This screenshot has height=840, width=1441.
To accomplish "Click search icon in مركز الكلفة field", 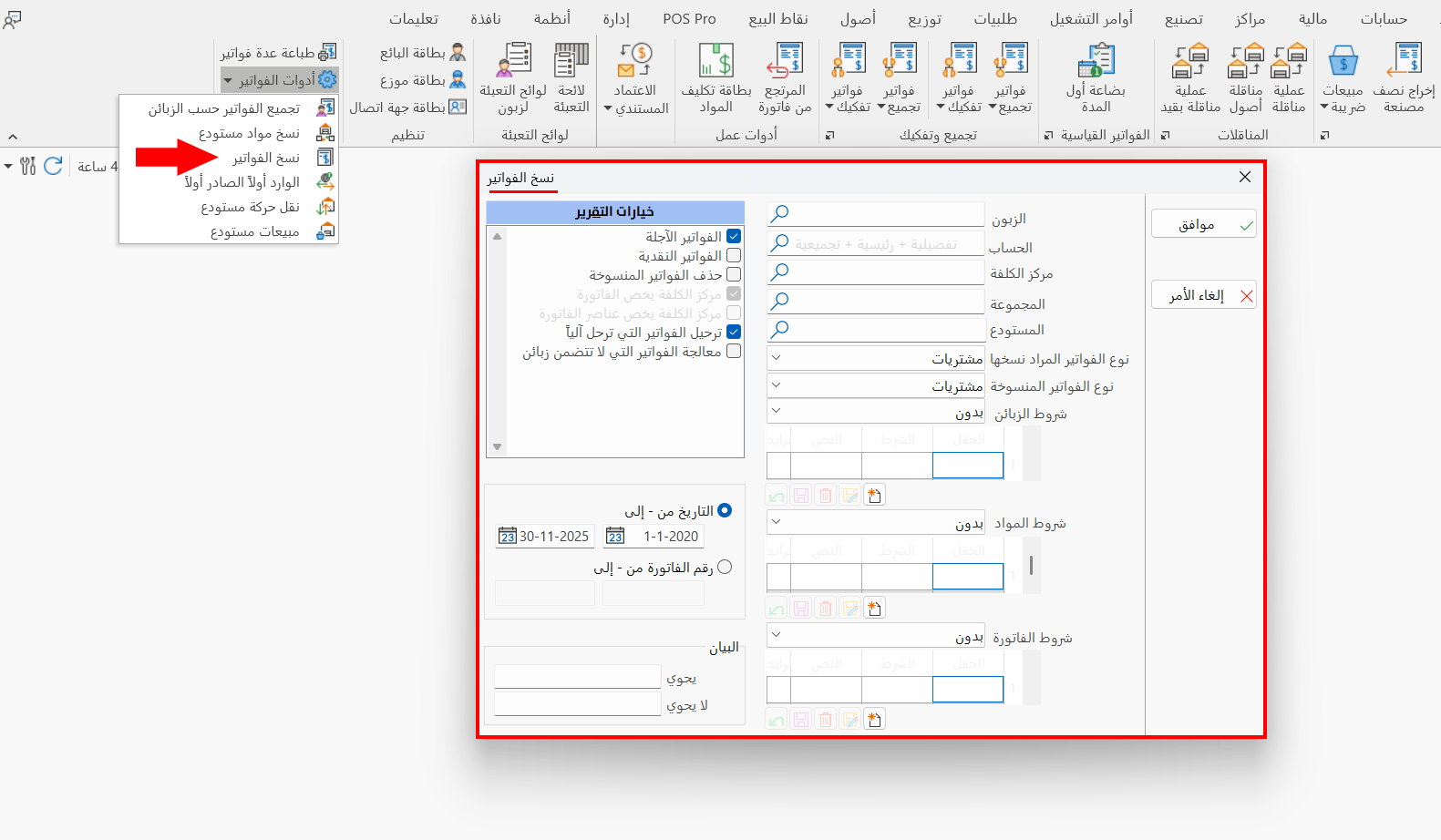I will click(779, 271).
